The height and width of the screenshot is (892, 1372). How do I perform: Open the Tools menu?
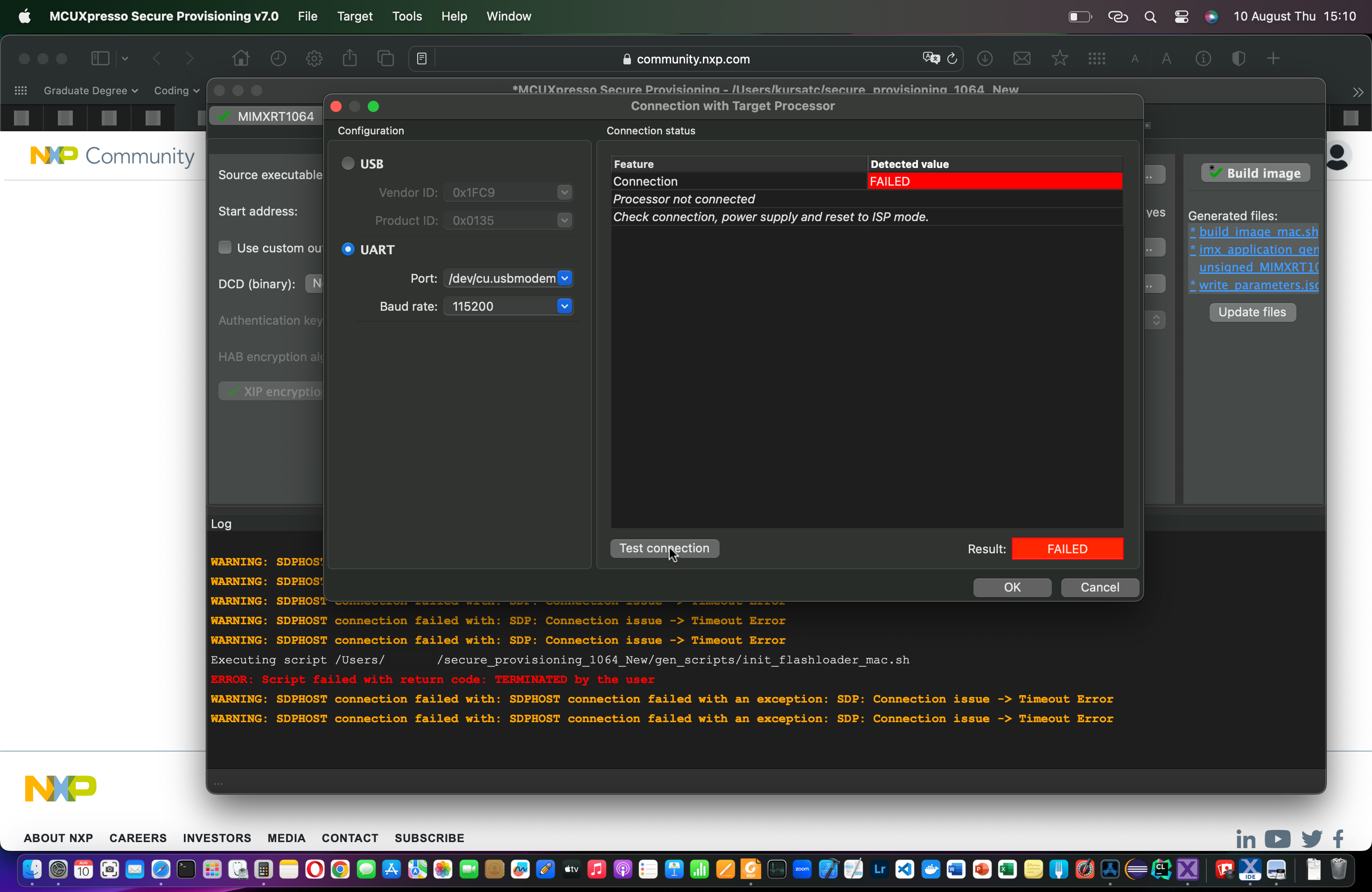coord(406,16)
